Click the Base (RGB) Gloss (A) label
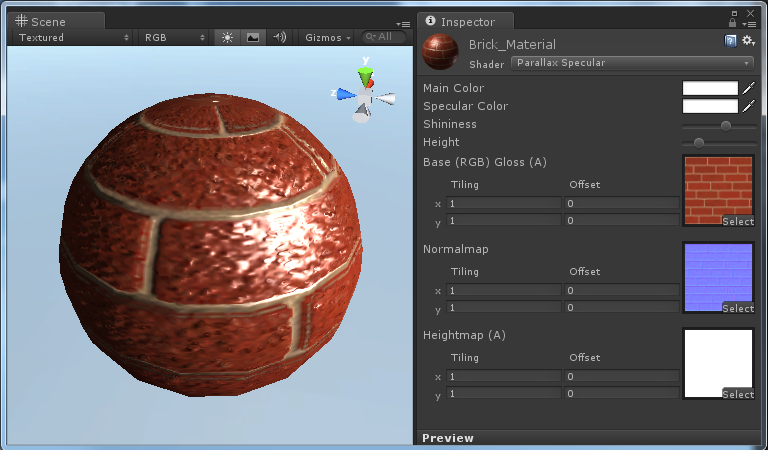 pos(485,162)
